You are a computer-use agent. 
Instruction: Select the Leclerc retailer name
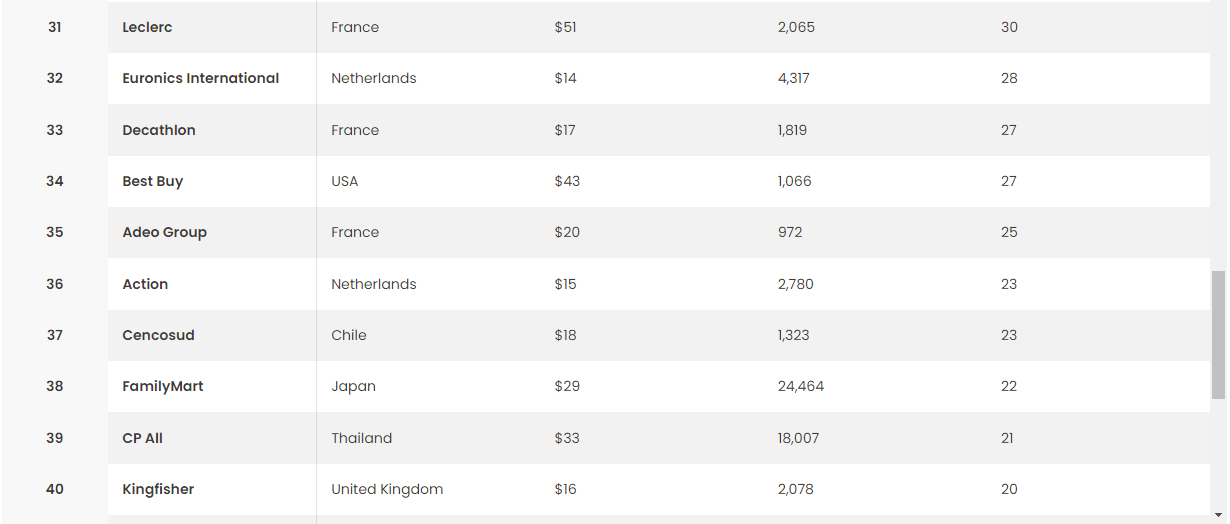(147, 27)
